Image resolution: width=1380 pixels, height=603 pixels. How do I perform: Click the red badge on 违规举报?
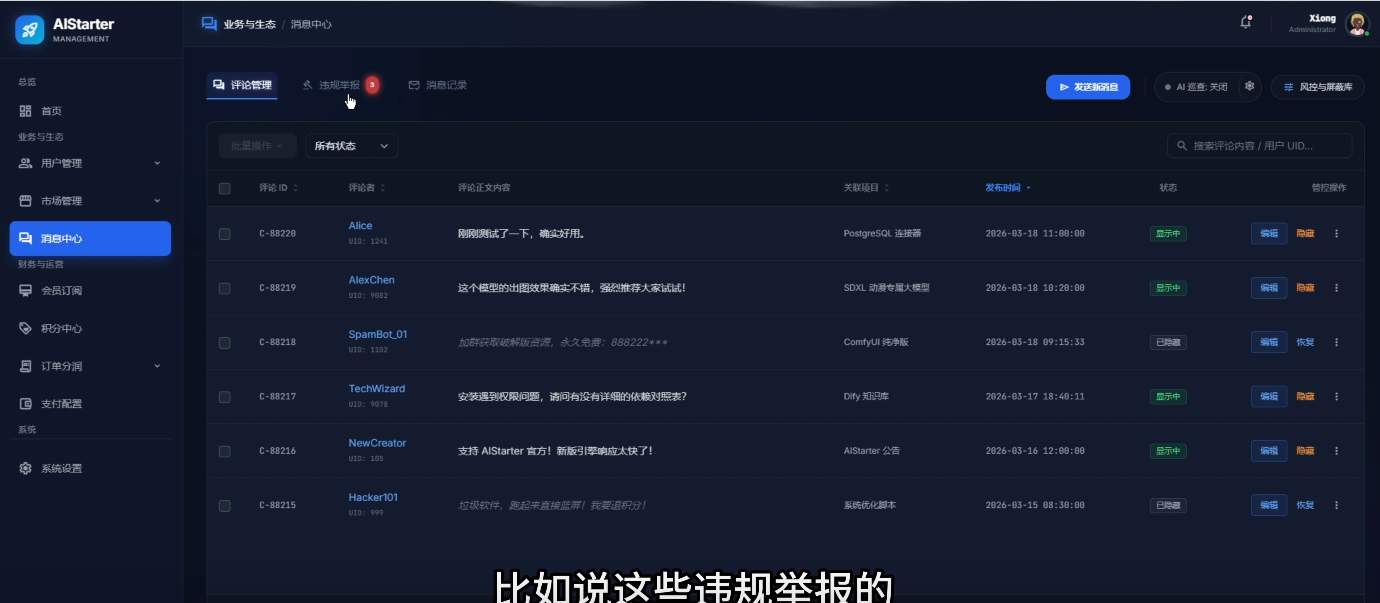pyautogui.click(x=372, y=85)
